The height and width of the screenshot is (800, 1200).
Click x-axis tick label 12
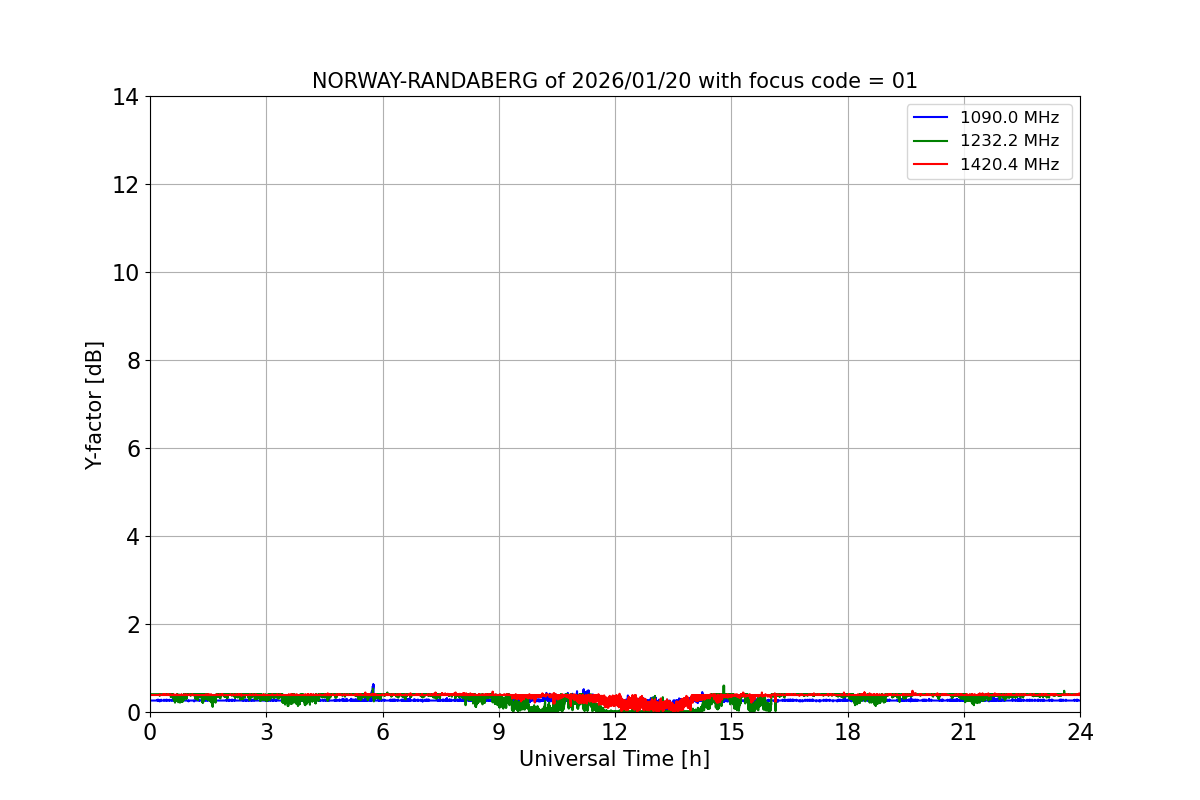[615, 732]
